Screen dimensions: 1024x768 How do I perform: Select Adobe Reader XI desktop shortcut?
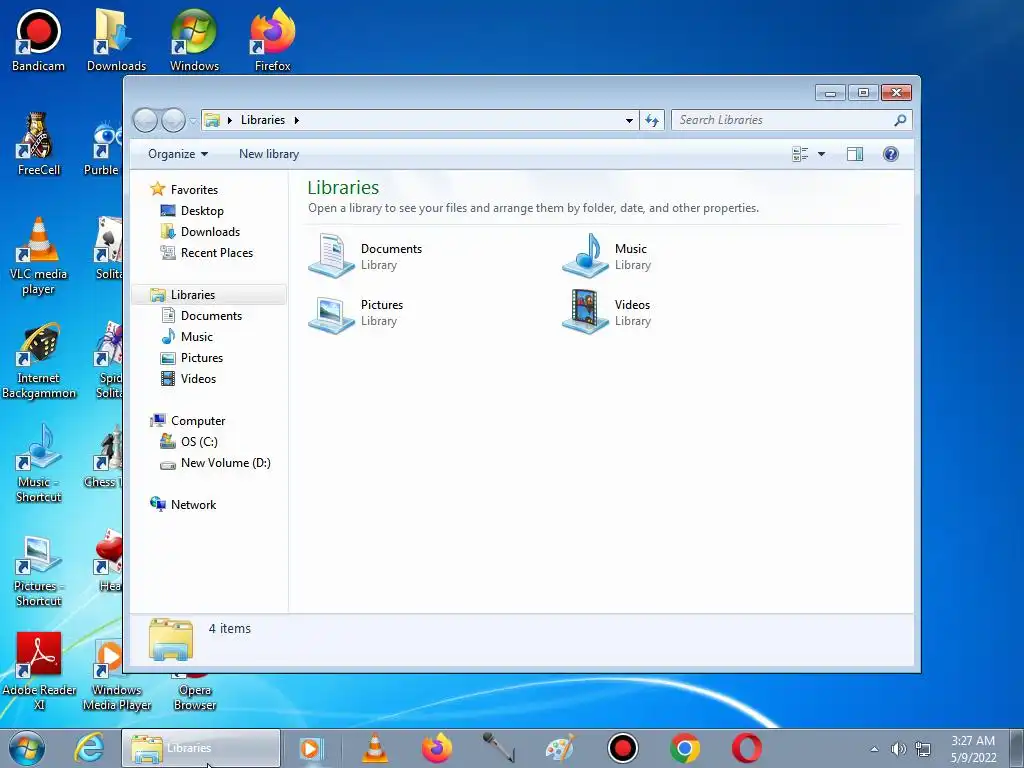[x=39, y=672]
